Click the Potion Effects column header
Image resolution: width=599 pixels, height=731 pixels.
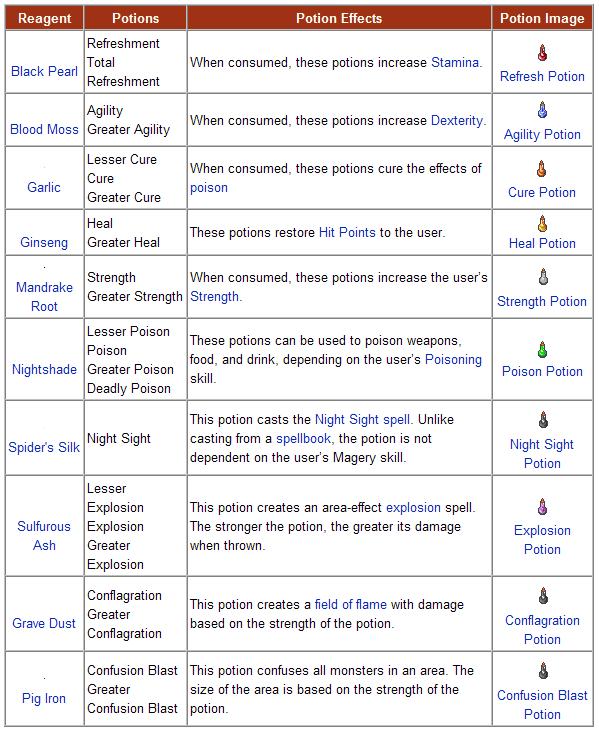click(x=339, y=18)
